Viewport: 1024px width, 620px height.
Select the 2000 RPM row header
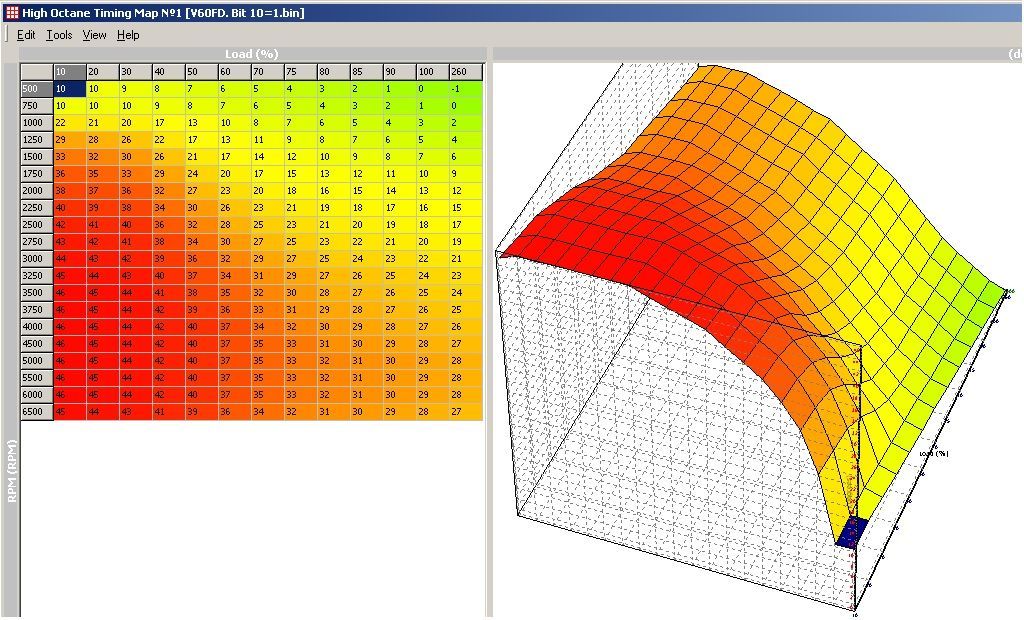click(37, 191)
